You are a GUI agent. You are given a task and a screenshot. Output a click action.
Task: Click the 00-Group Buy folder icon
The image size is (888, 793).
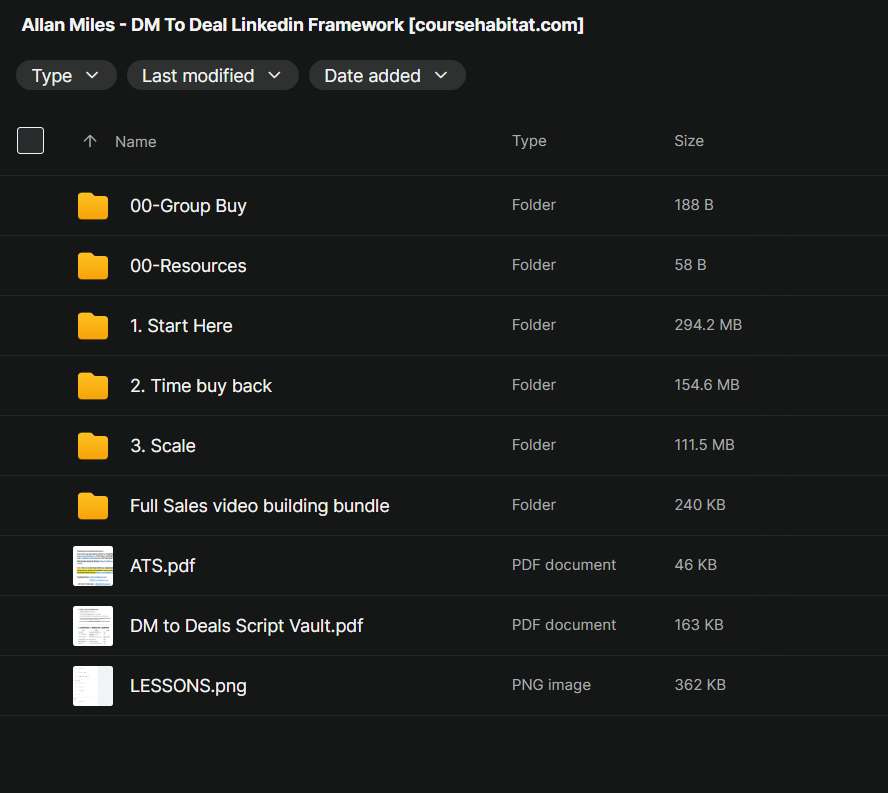click(93, 206)
